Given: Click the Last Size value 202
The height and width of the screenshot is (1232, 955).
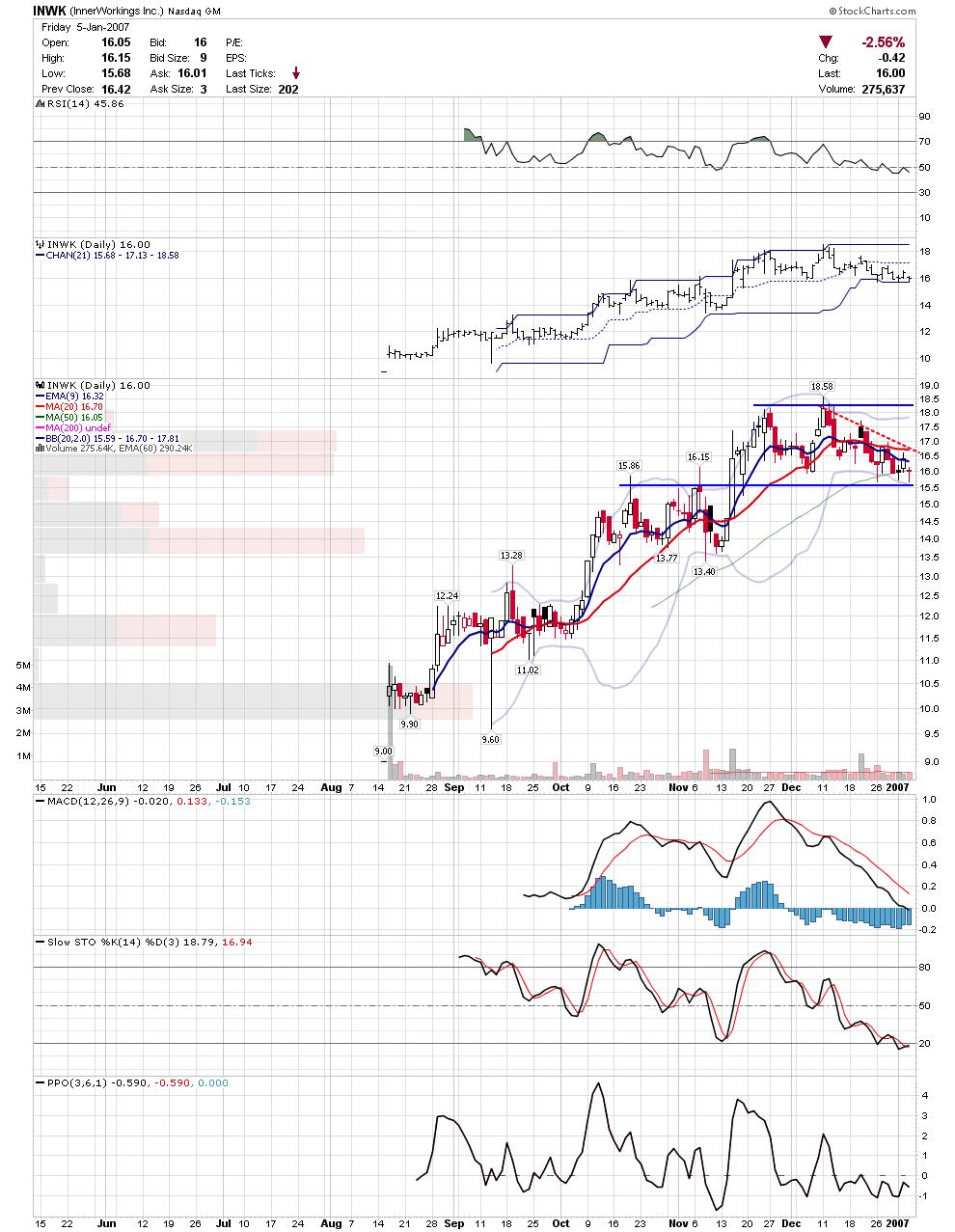Looking at the screenshot, I should pyautogui.click(x=288, y=90).
